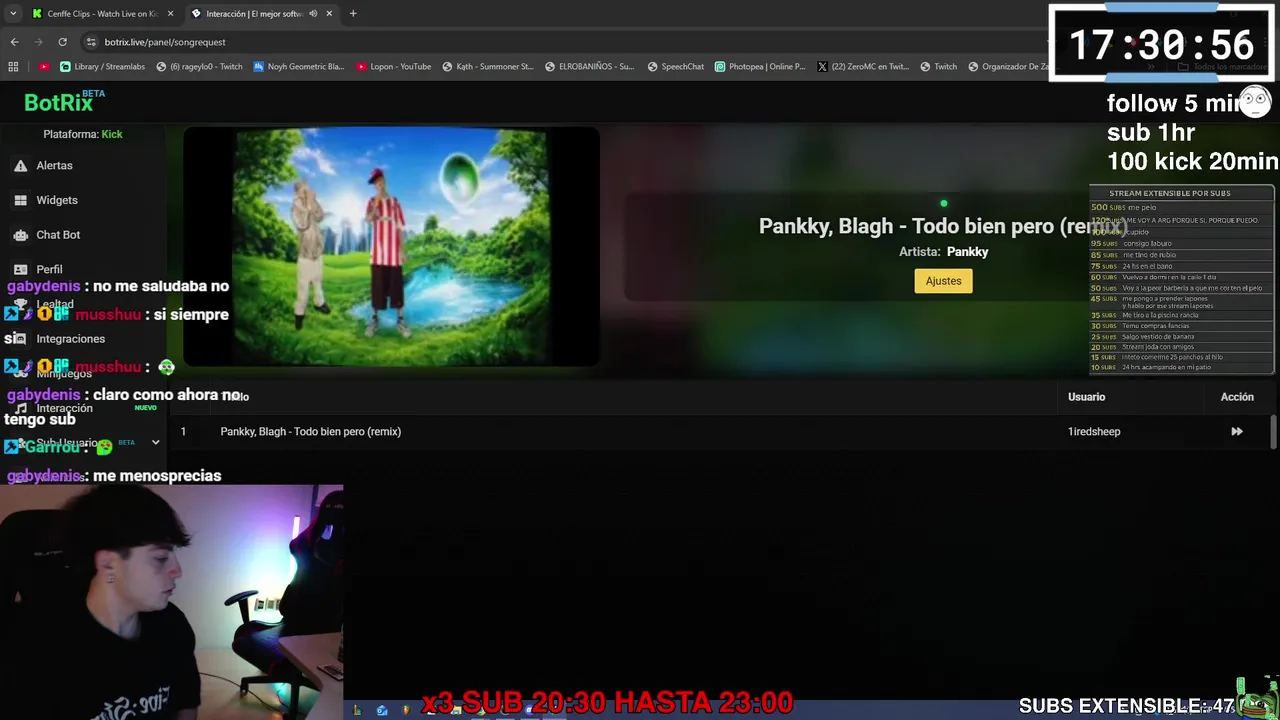
Task: Open ELROBANIÑOS bookmark
Action: pyautogui.click(x=590, y=67)
